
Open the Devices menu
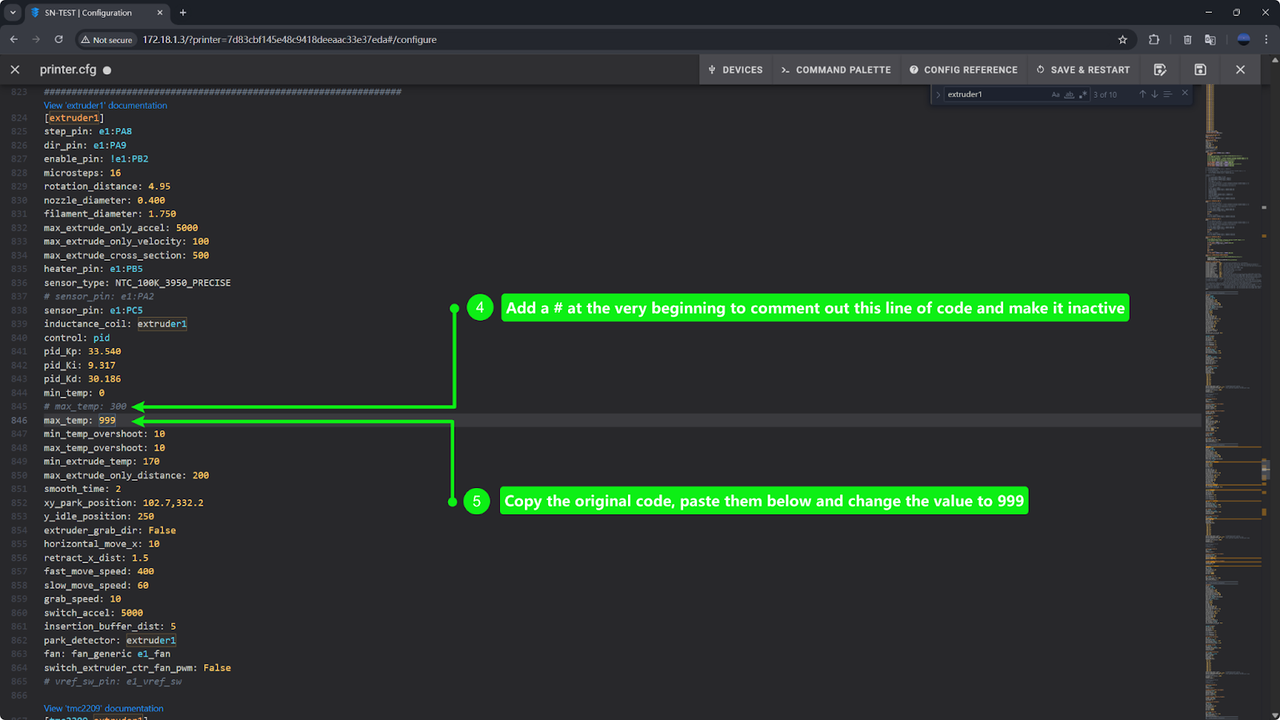pyautogui.click(x=735, y=70)
